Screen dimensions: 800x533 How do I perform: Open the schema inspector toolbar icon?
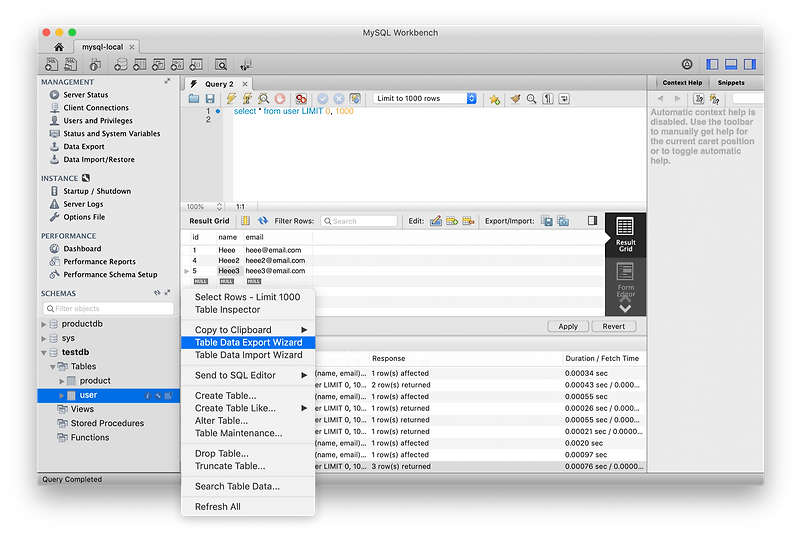[95, 65]
